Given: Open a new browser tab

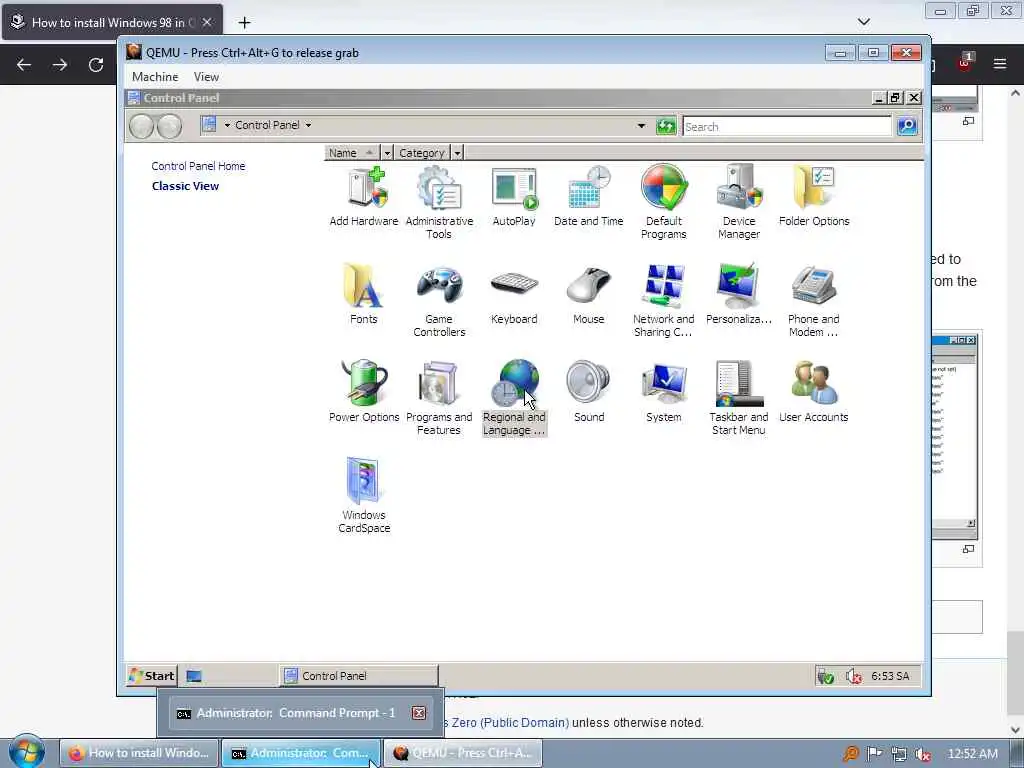Looking at the screenshot, I should 244,23.
